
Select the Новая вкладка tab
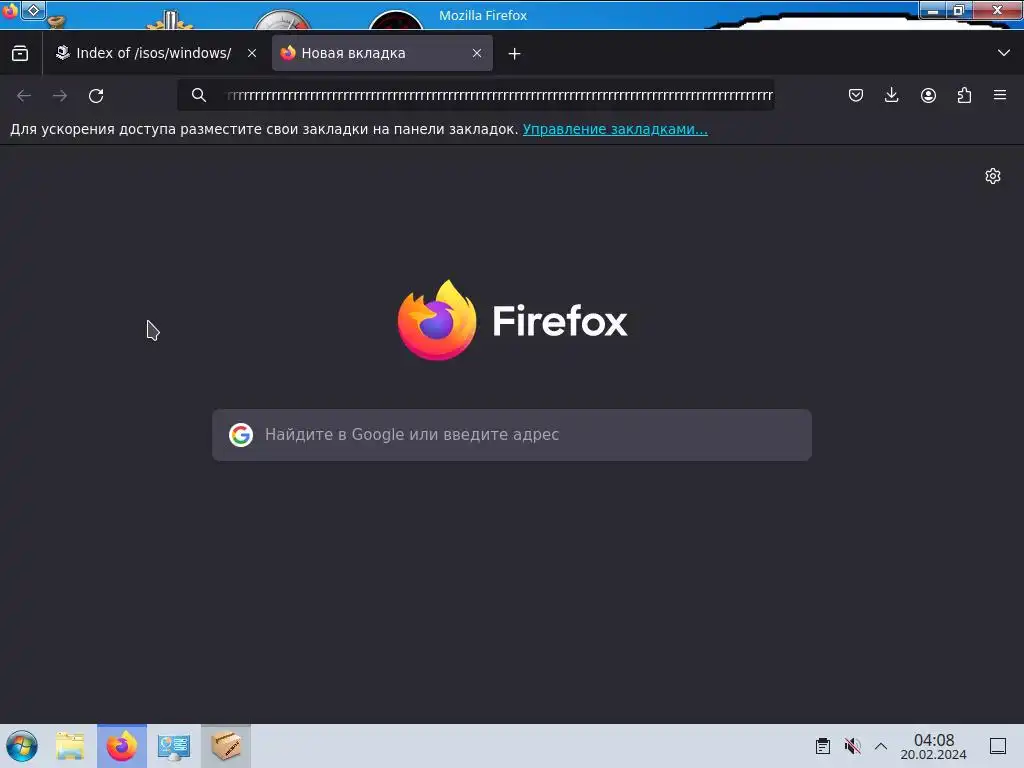tap(382, 54)
